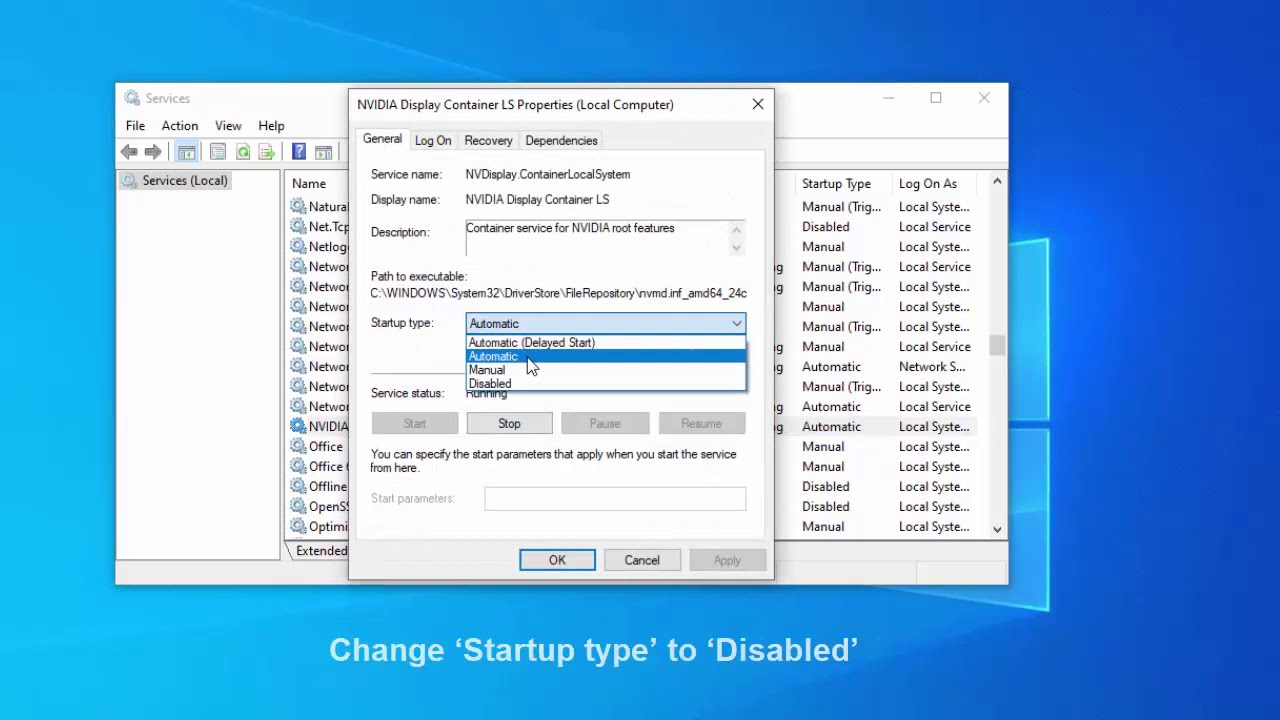
Task: Open the Extended tab at the bottom of Services
Action: 321,550
